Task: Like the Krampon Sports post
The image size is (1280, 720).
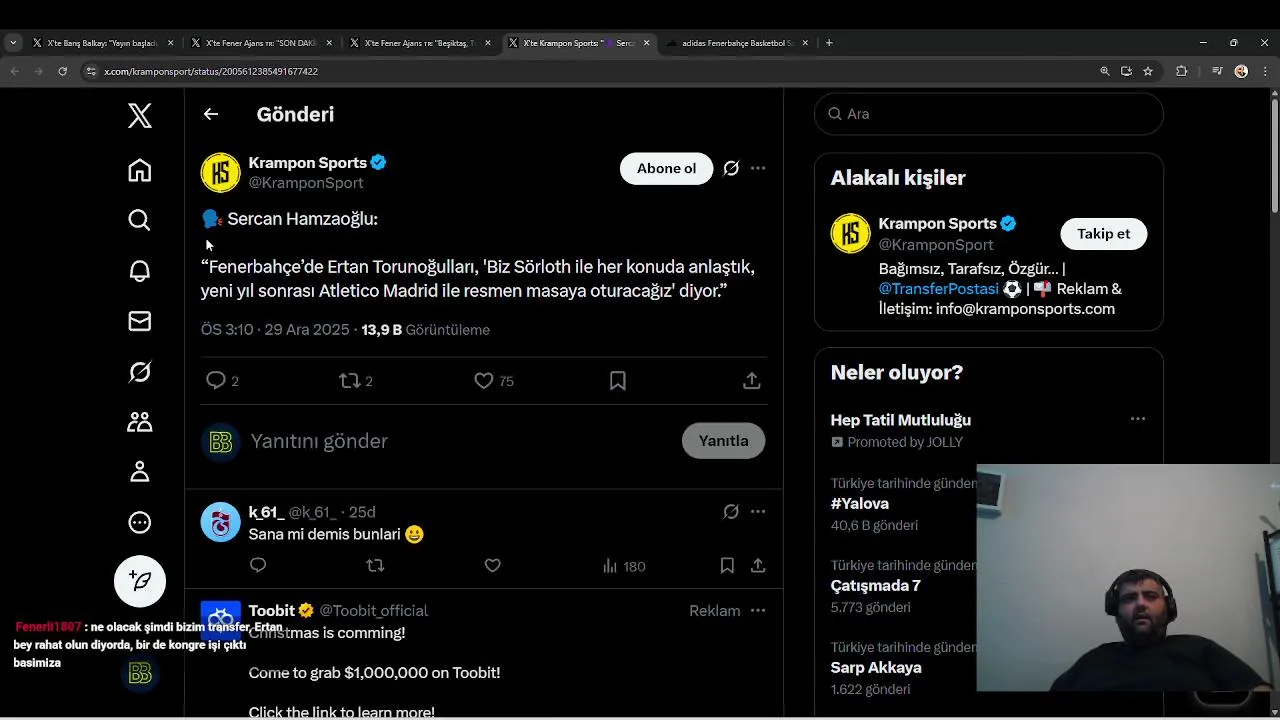Action: (484, 381)
